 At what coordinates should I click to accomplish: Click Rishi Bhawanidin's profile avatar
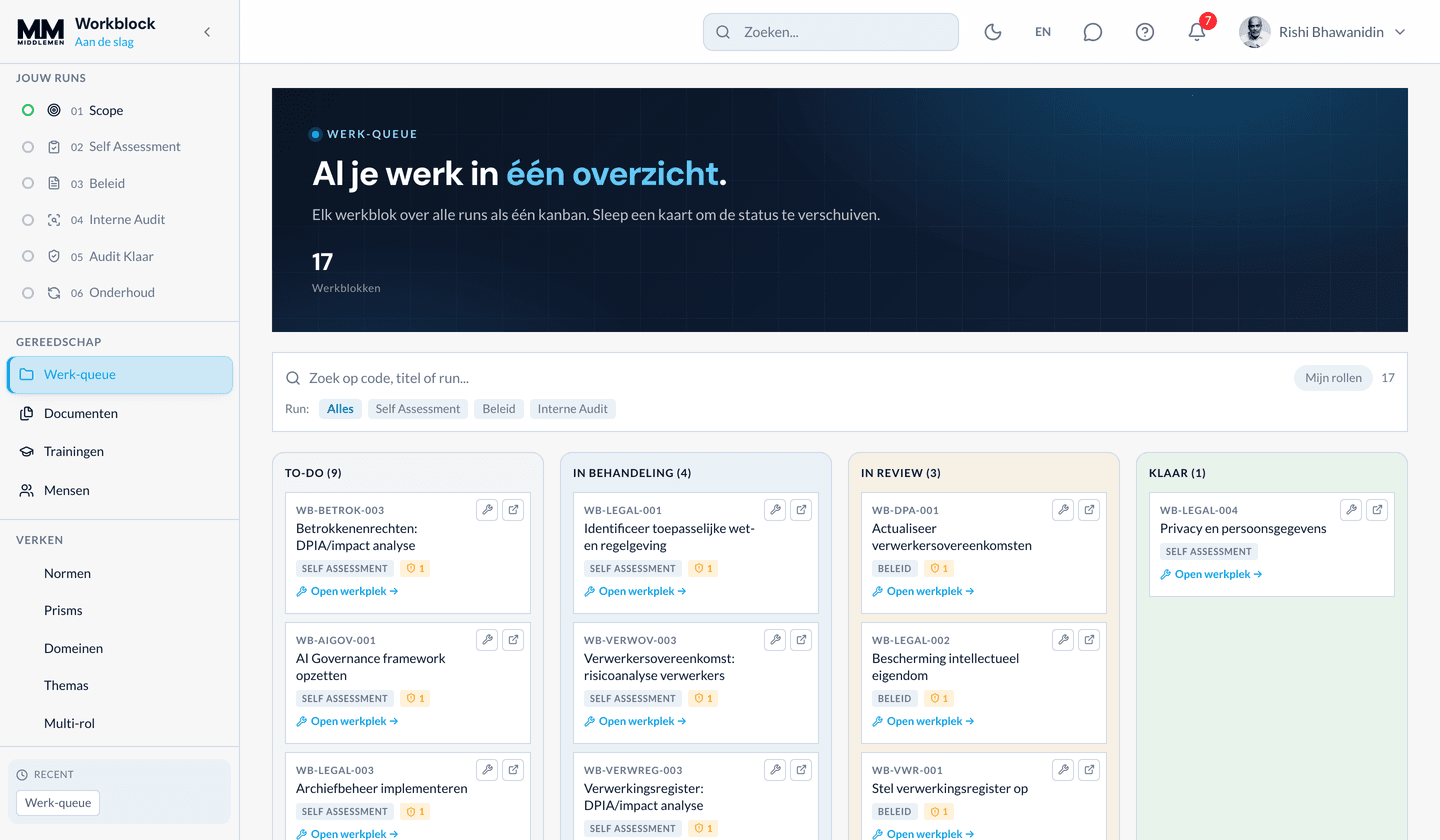tap(1255, 32)
